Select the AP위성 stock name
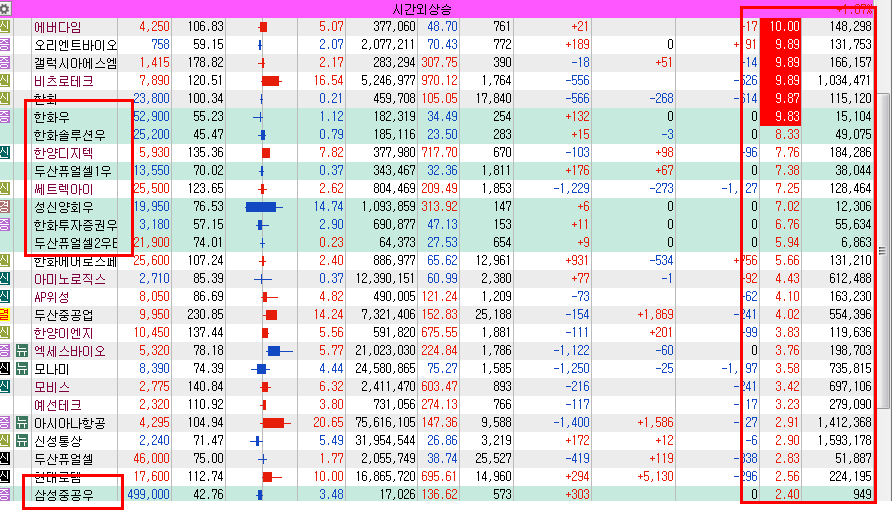 [51, 297]
